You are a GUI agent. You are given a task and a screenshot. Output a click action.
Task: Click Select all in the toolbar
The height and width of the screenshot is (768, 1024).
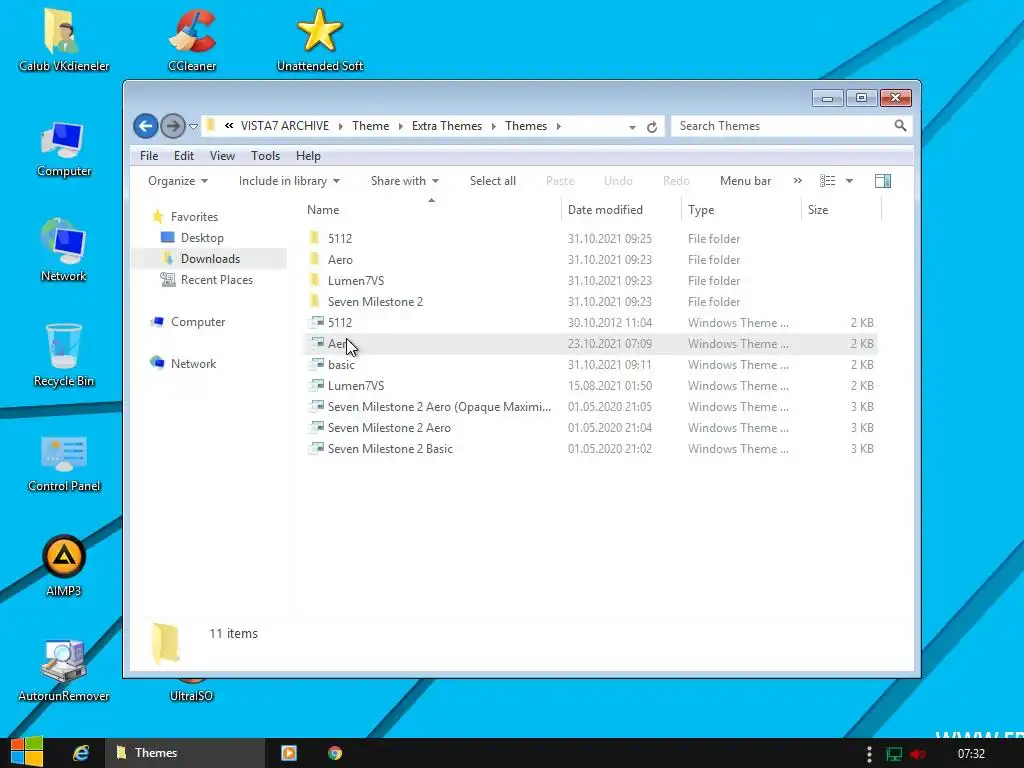point(492,181)
